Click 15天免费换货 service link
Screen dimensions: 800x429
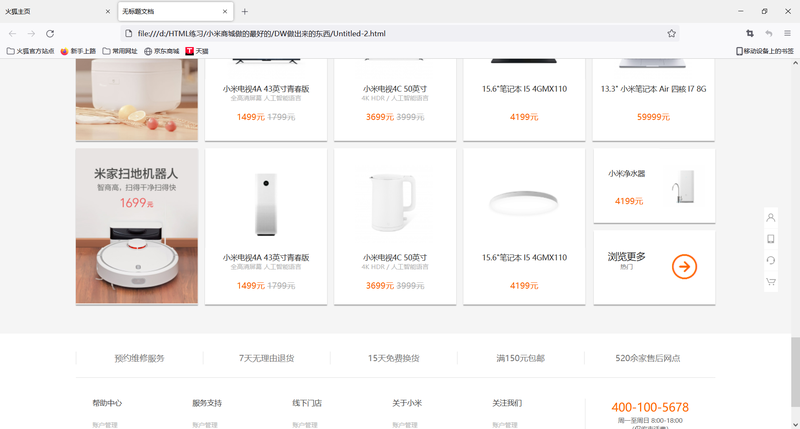tap(393, 358)
